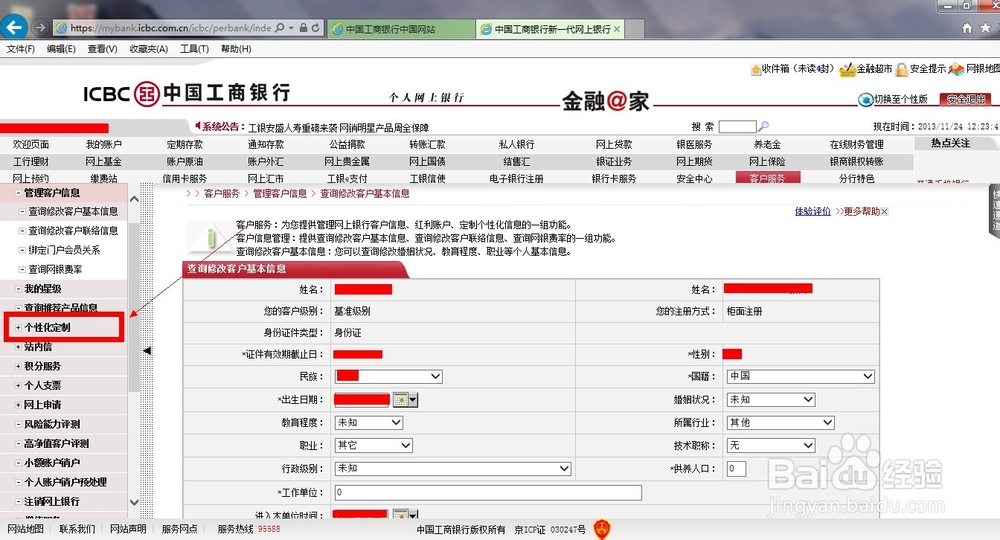Expand the 站内信 sidebar item
Image resolution: width=1000 pixels, height=540 pixels.
click(18, 347)
